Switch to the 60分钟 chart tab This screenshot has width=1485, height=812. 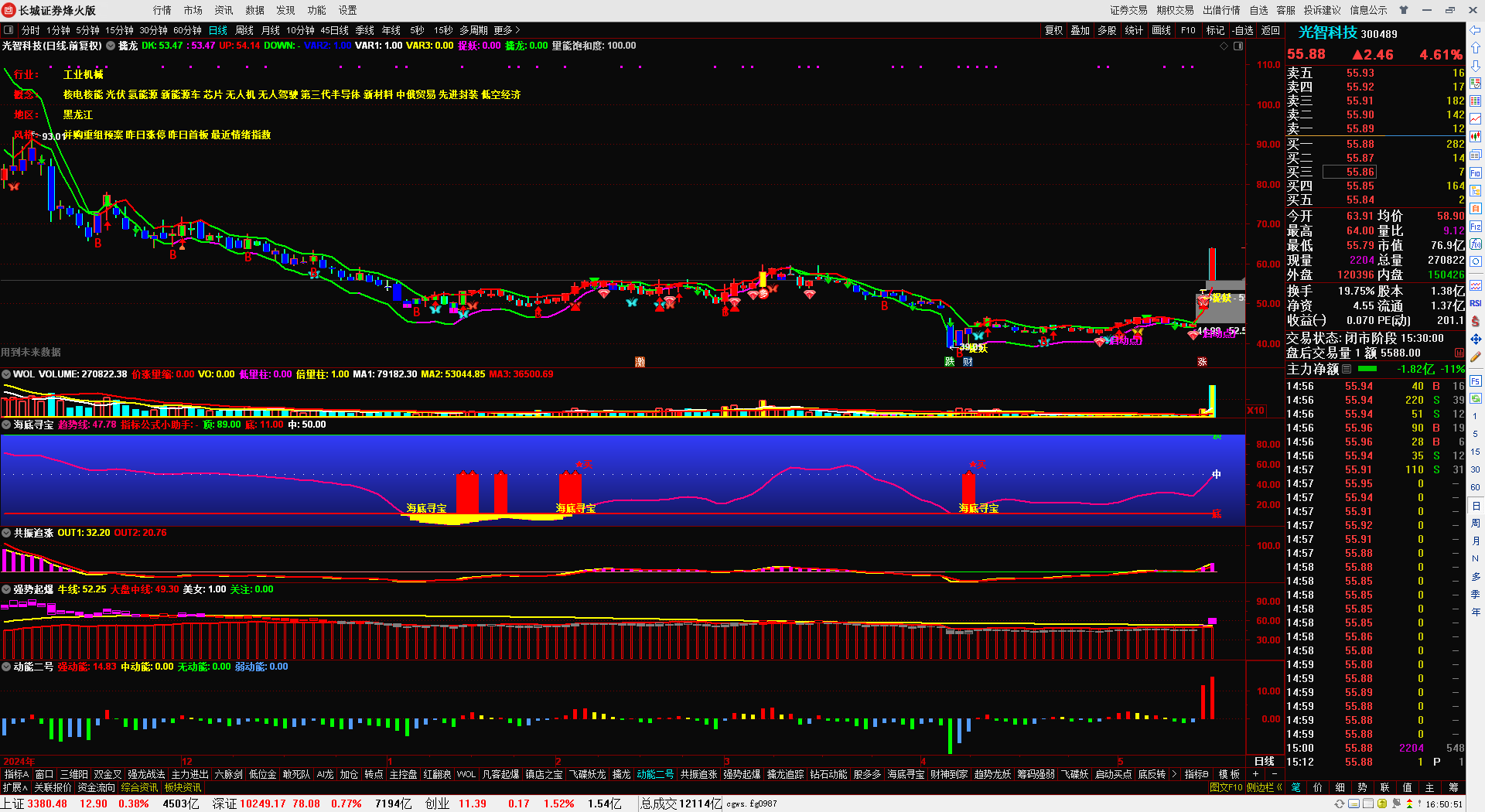click(187, 30)
